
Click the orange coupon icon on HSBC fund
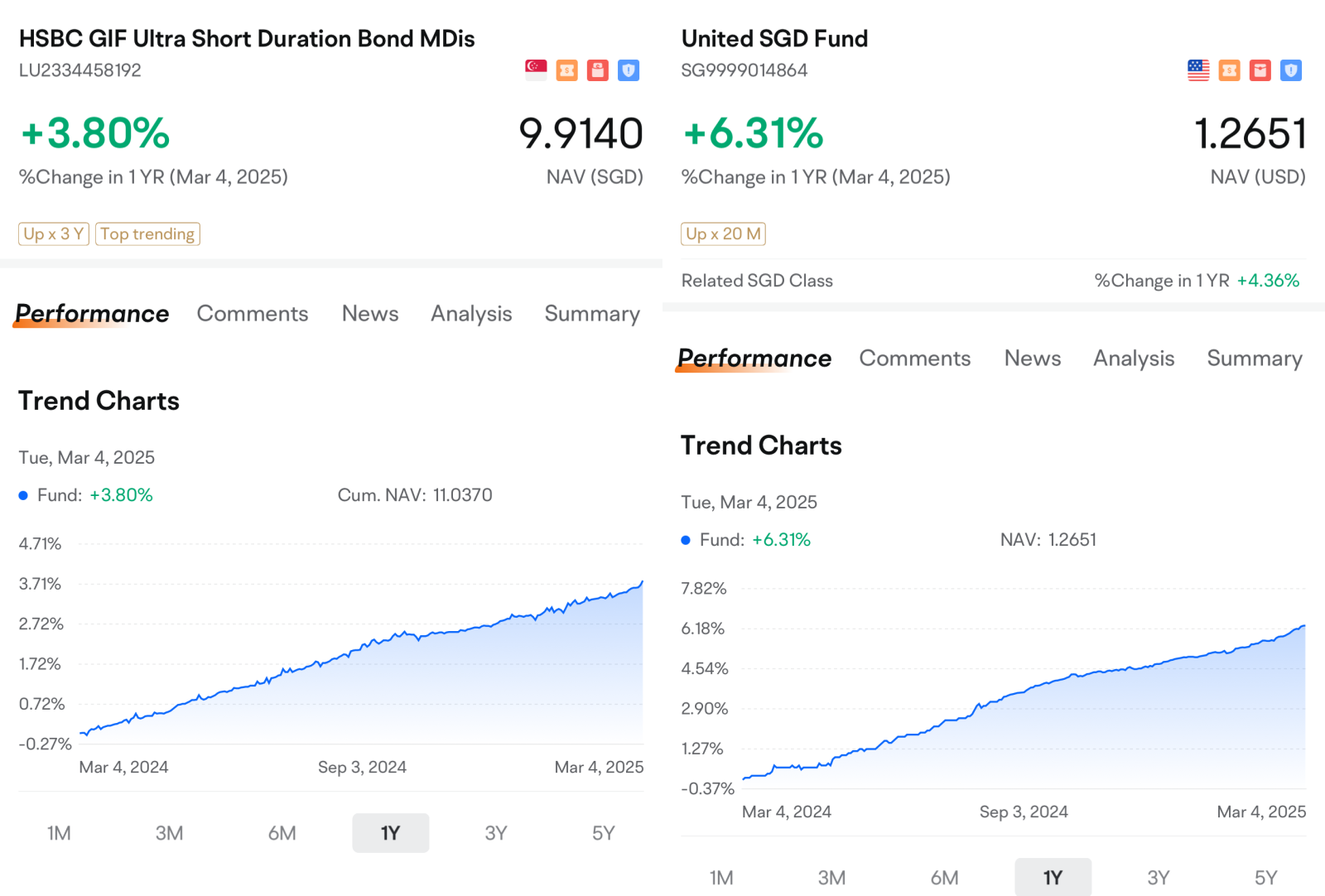pos(567,70)
